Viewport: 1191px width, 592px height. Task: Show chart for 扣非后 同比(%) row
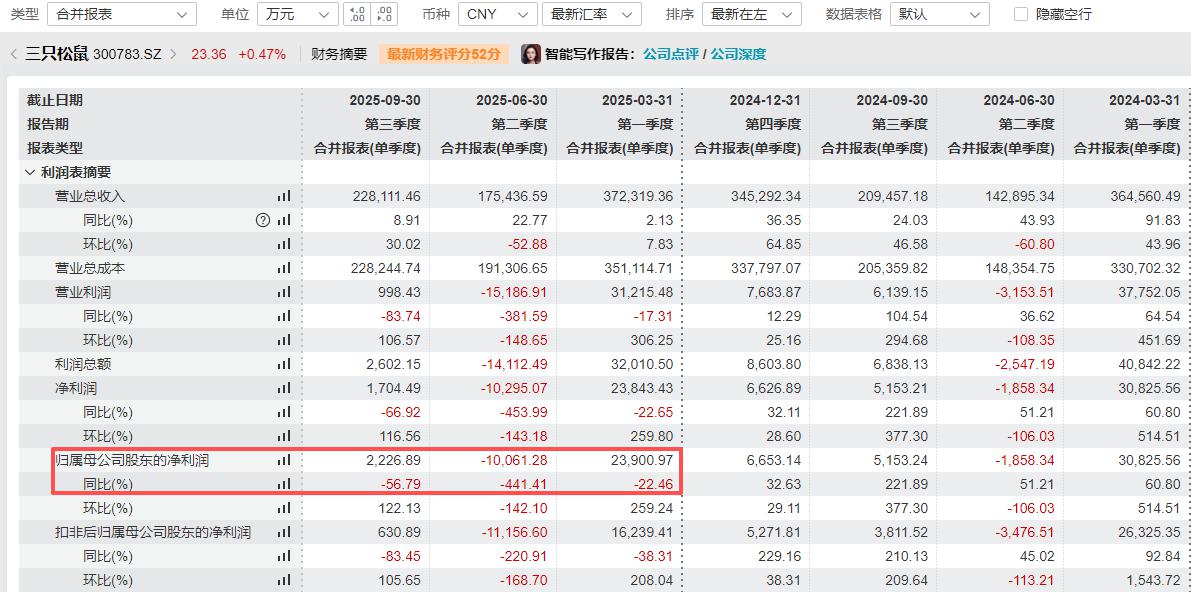[x=284, y=556]
